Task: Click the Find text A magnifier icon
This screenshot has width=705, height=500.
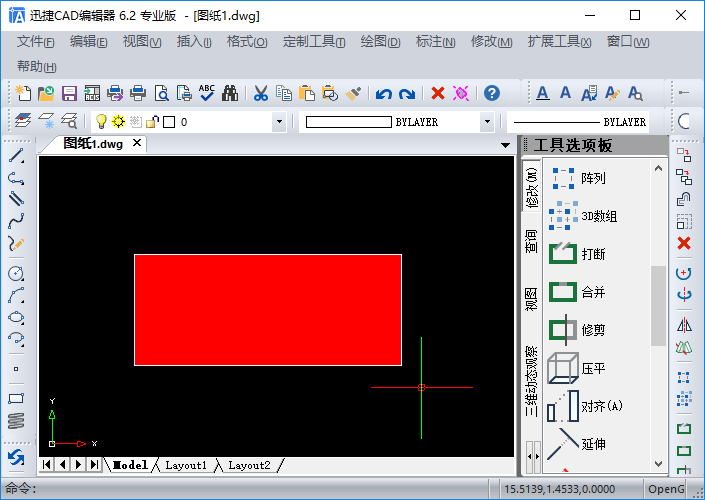Action: coord(635,93)
